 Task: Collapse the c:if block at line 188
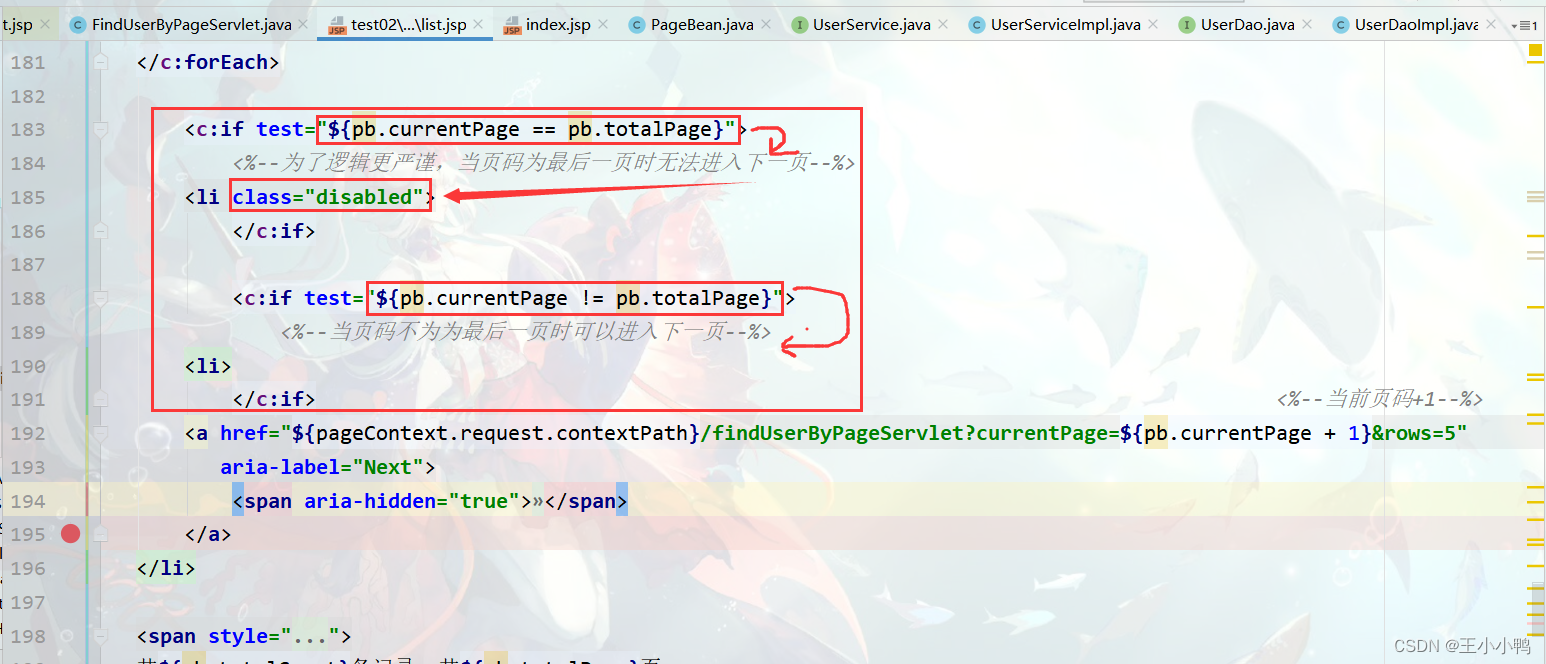point(100,298)
